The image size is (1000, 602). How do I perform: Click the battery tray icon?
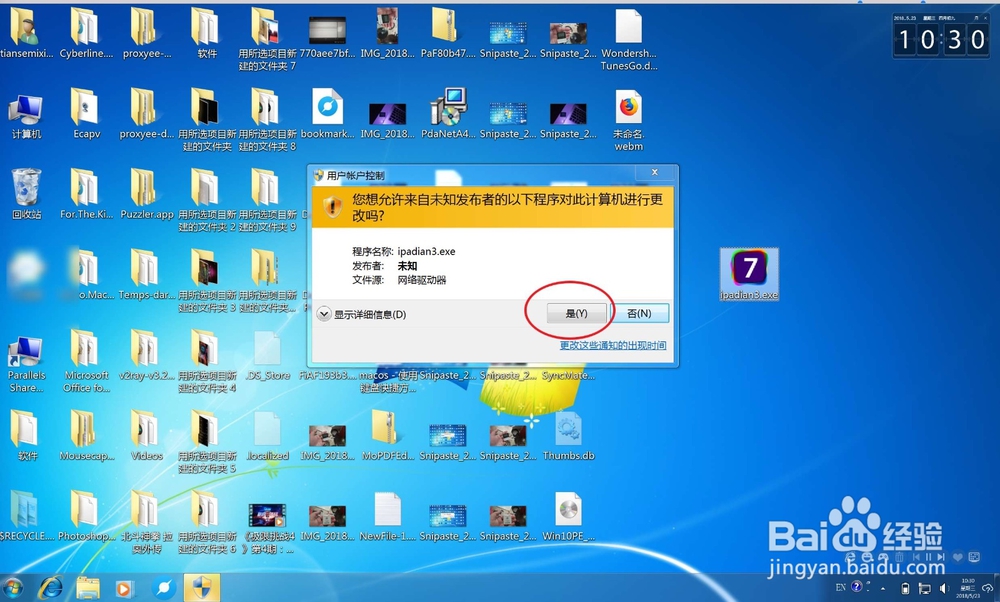pyautogui.click(x=905, y=588)
